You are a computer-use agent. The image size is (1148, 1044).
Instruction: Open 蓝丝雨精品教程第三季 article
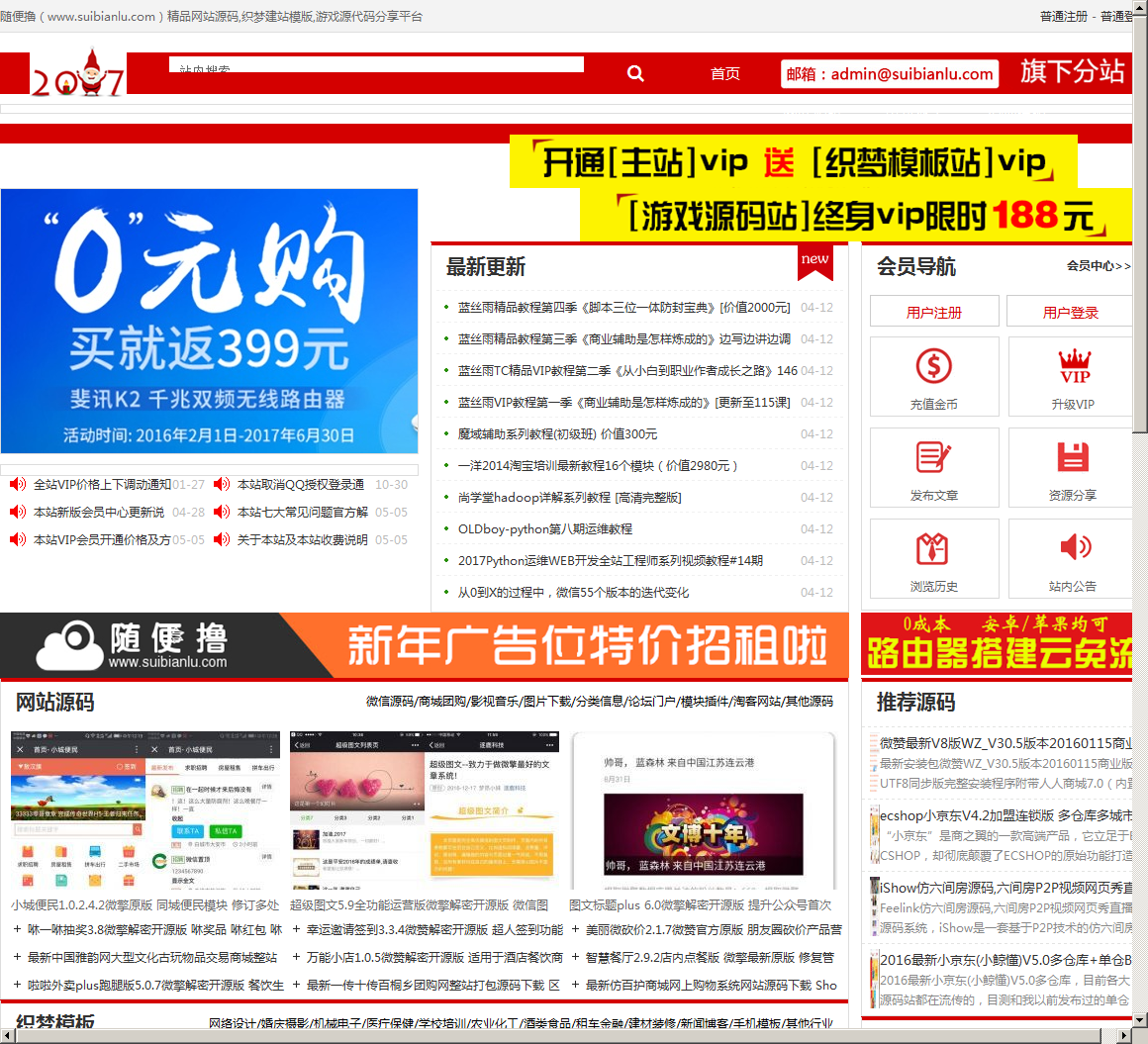pyautogui.click(x=623, y=339)
